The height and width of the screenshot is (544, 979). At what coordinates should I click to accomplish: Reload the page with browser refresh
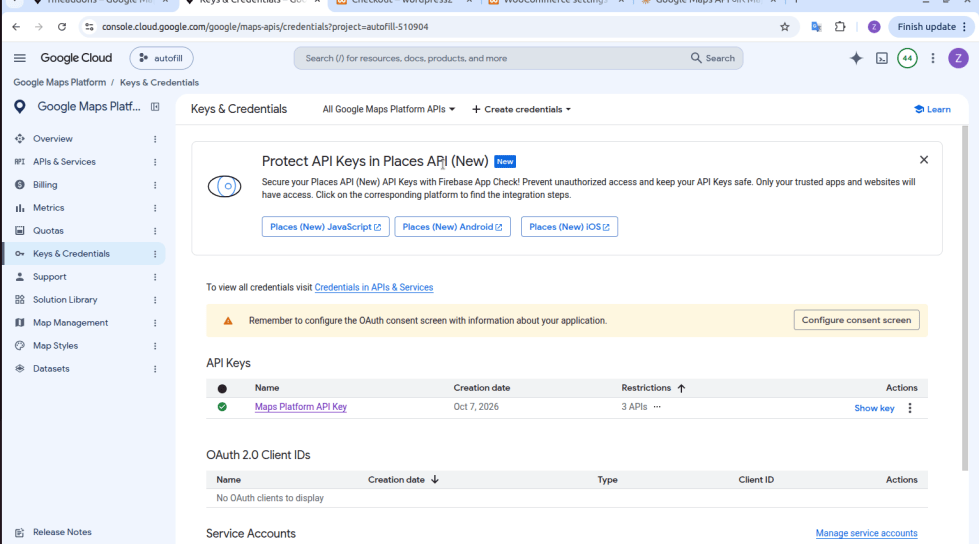click(62, 27)
